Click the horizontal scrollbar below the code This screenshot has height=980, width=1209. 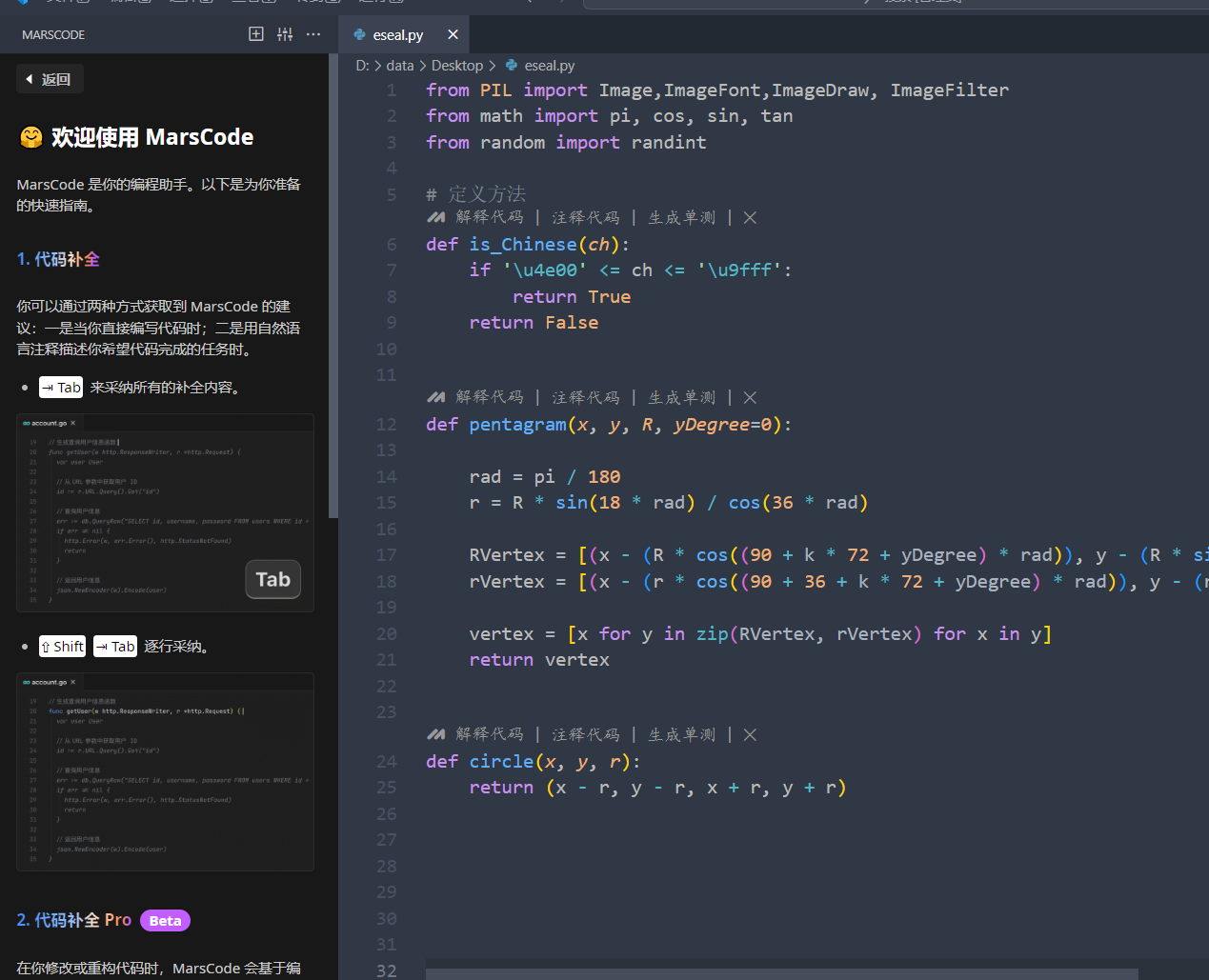pyautogui.click(x=781, y=970)
